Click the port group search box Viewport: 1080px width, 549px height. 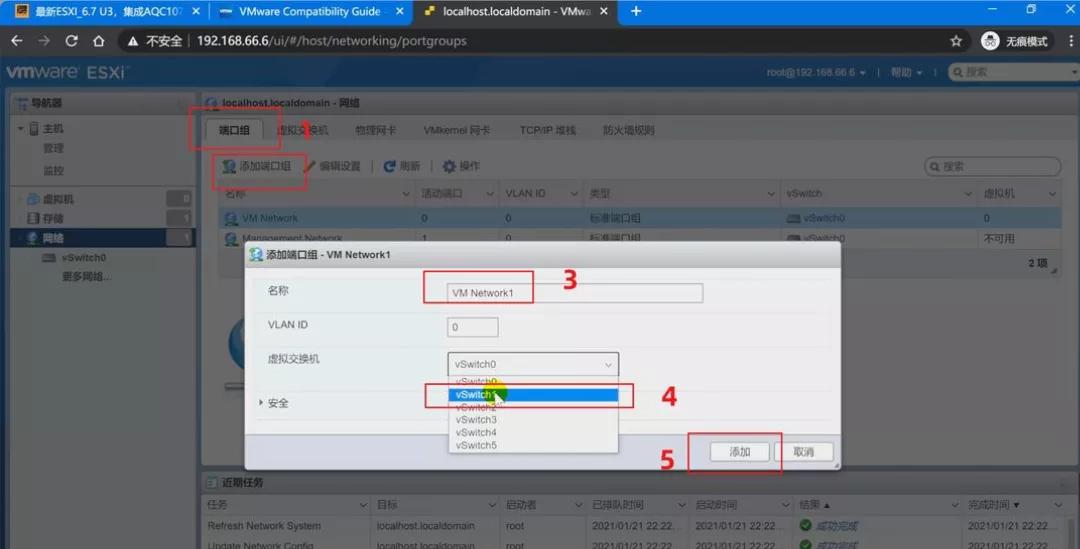992,167
